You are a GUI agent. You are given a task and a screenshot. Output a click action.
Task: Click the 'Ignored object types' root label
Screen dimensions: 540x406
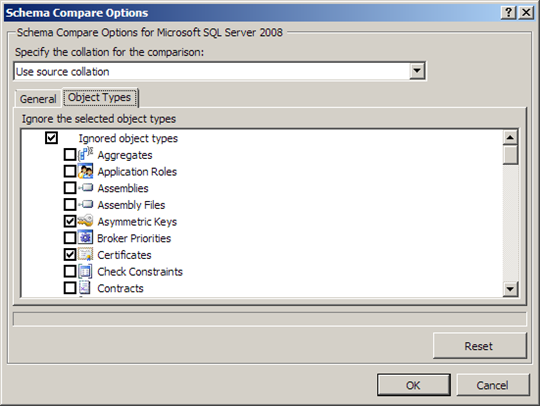(128, 138)
